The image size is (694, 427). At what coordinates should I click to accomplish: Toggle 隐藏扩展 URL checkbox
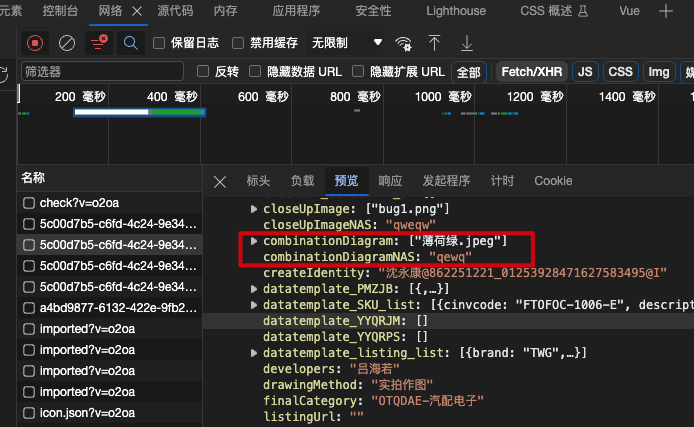click(358, 71)
